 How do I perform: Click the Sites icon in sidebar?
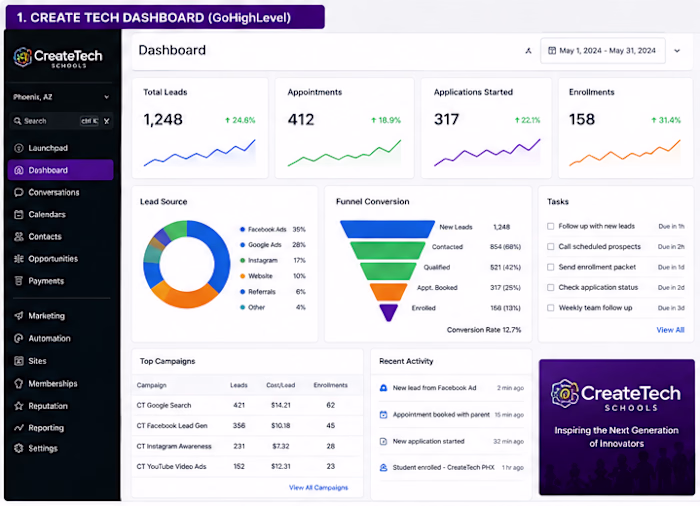(19, 361)
